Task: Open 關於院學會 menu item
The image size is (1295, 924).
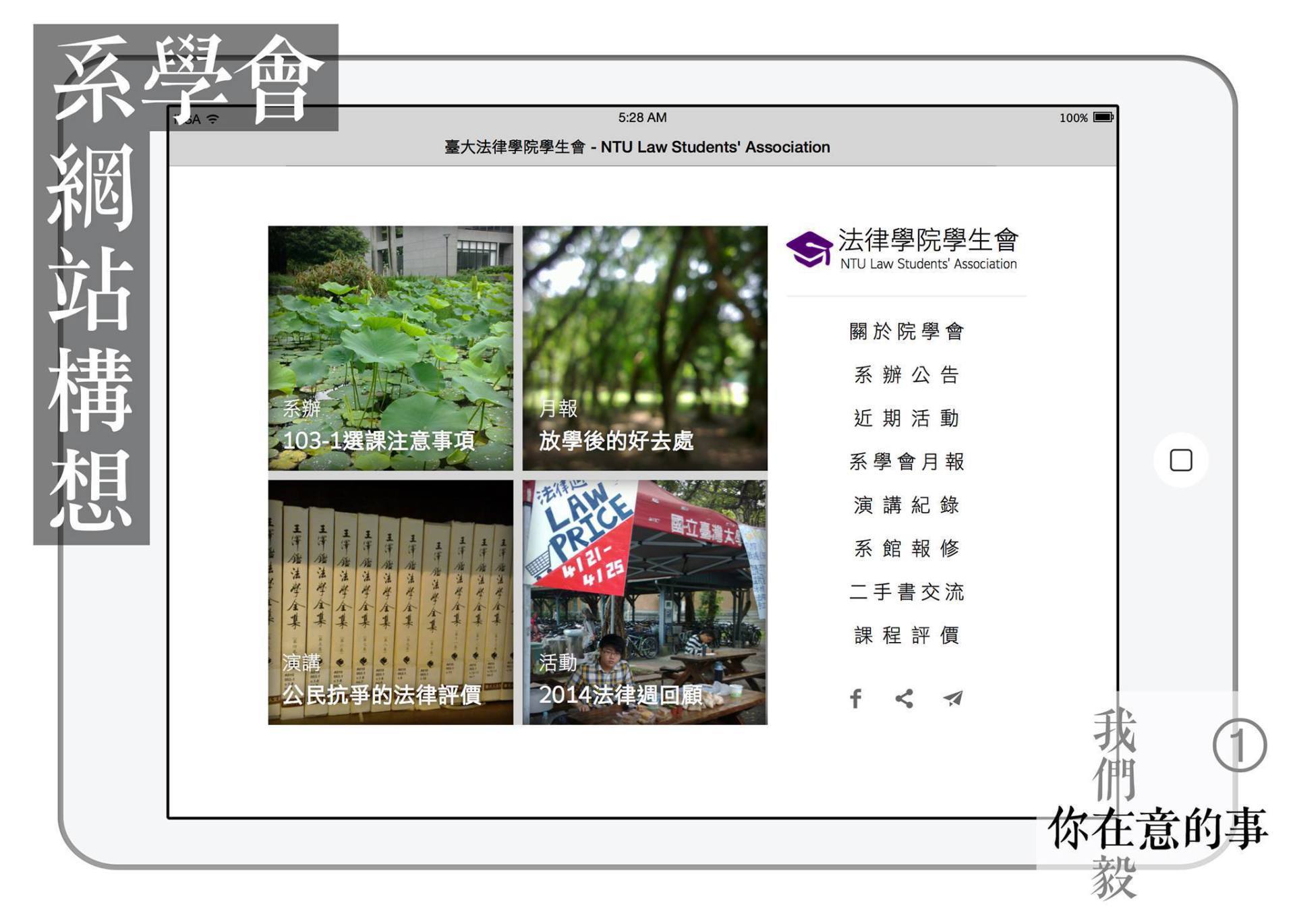Action: coord(906,331)
